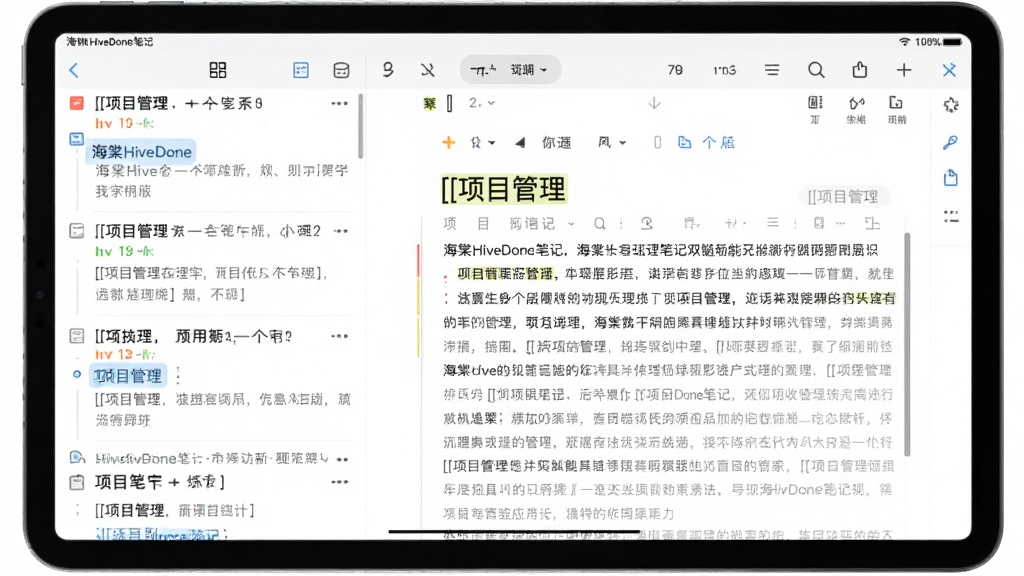Tap the share icon in top toolbar
This screenshot has height=576, width=1024.
click(859, 69)
